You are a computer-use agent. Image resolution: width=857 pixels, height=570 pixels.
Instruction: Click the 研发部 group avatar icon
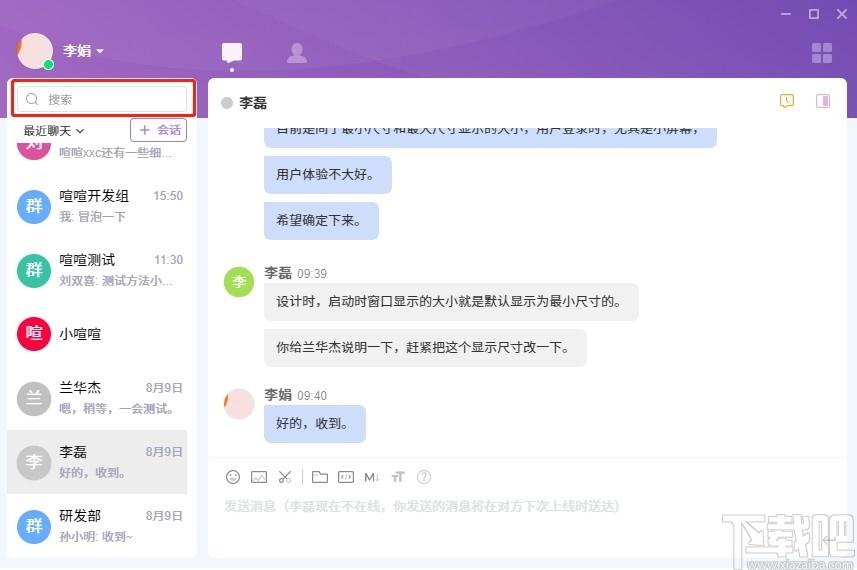34,526
